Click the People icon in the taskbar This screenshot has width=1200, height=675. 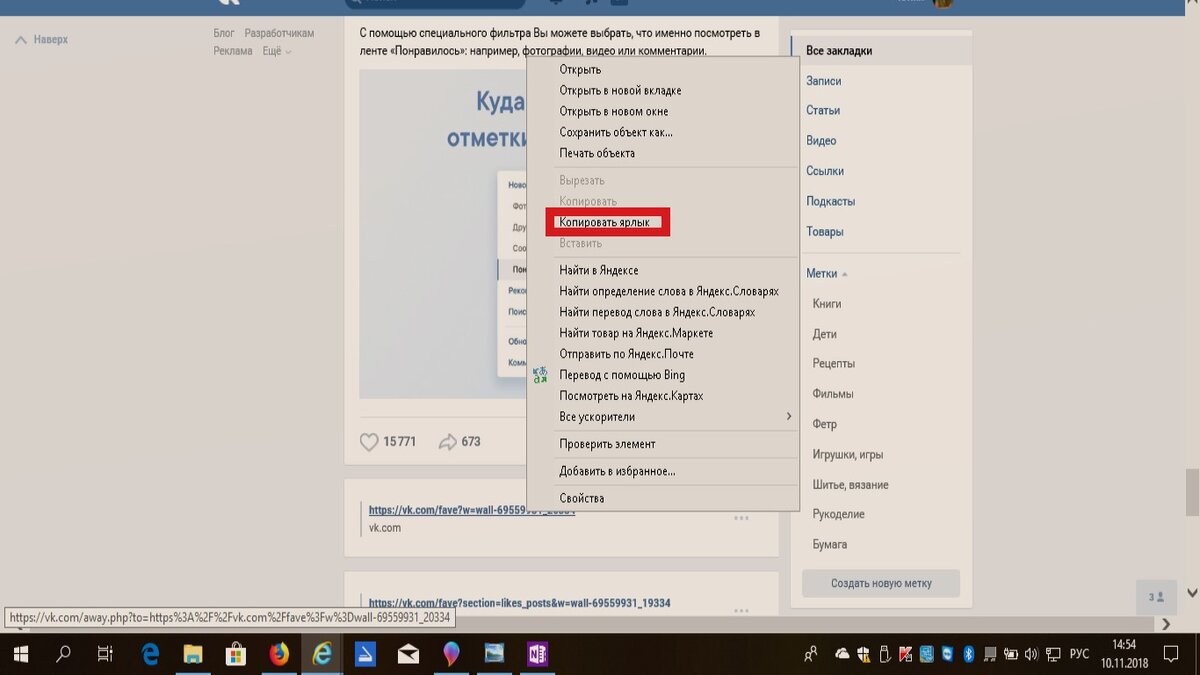coord(810,655)
